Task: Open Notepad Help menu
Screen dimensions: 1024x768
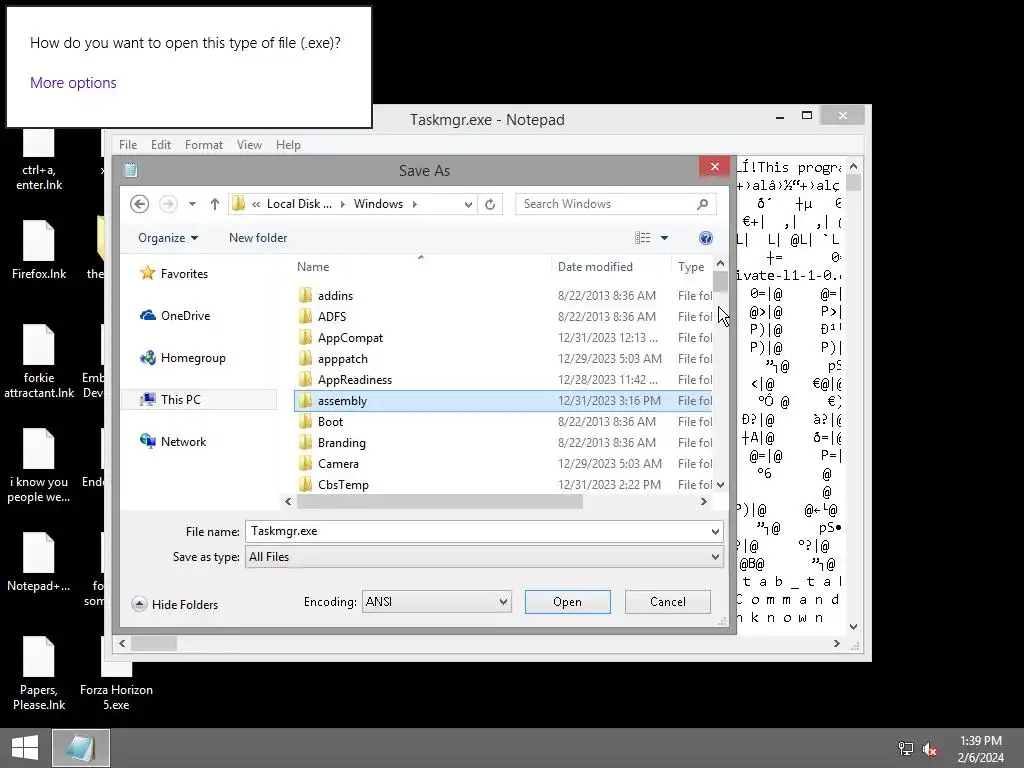Action: [x=288, y=145]
